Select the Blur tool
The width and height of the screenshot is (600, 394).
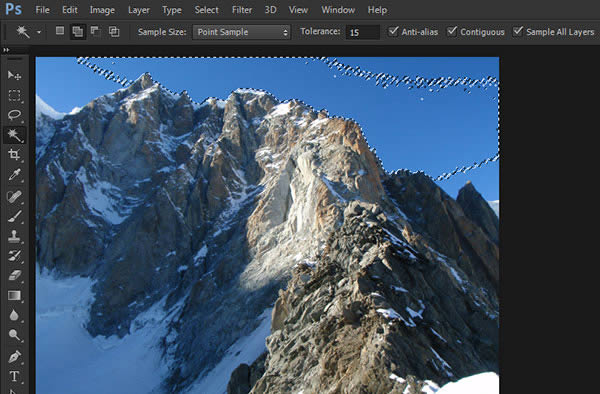(x=14, y=316)
